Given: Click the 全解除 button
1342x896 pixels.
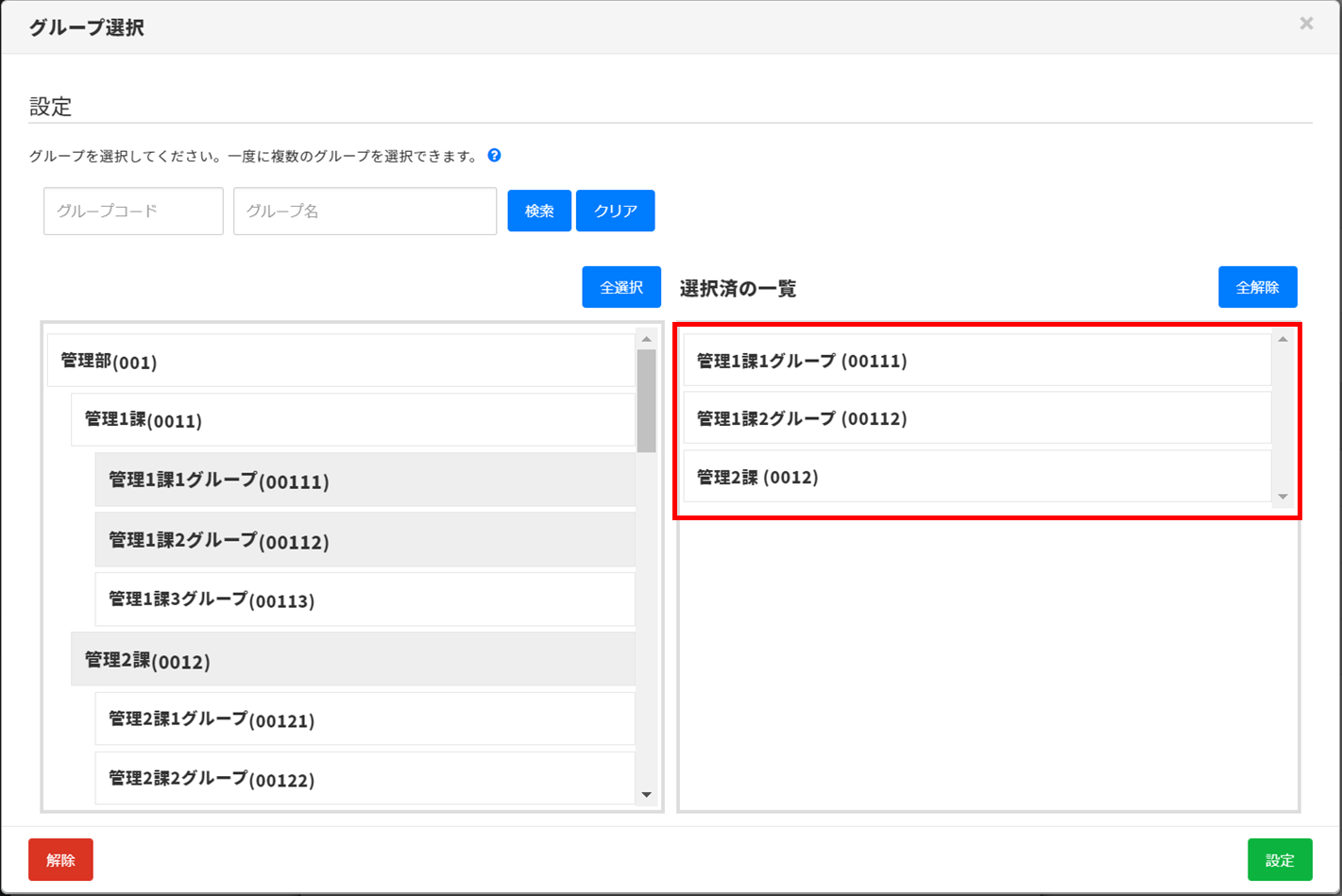Looking at the screenshot, I should click(x=1257, y=287).
